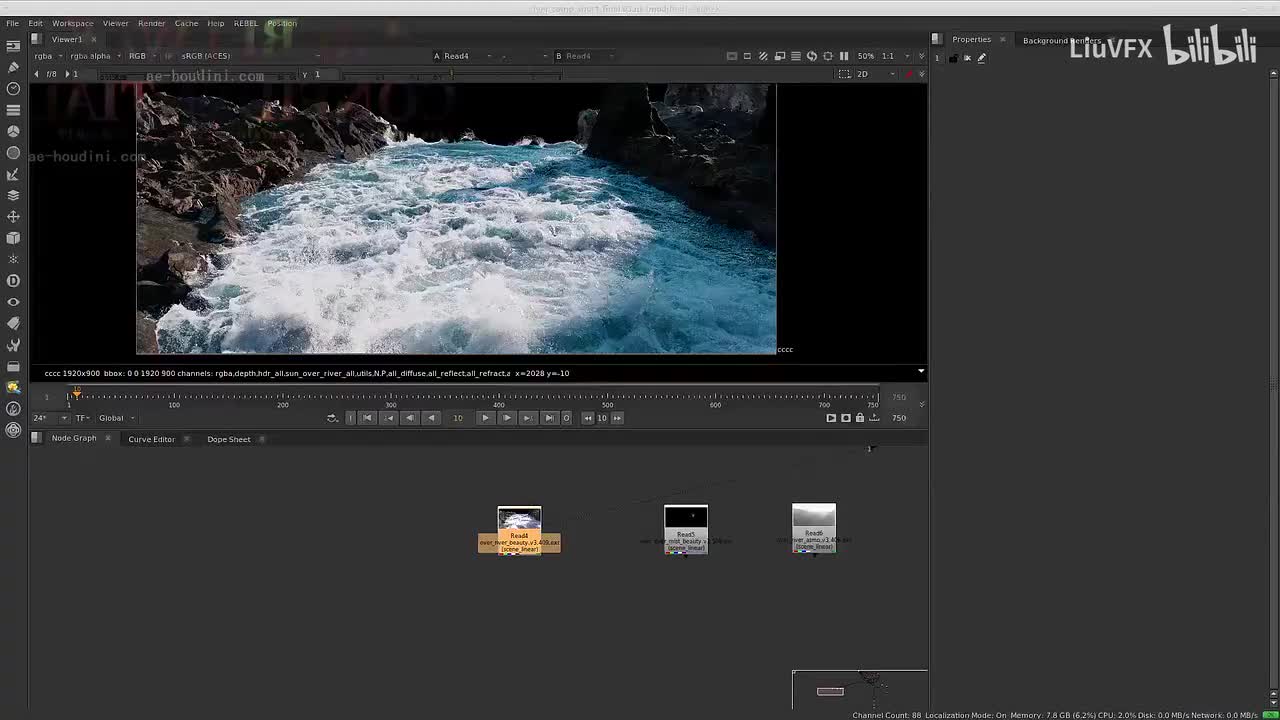Click the timeline playhead at frame 10
This screenshot has width=1280, height=720.
77,395
